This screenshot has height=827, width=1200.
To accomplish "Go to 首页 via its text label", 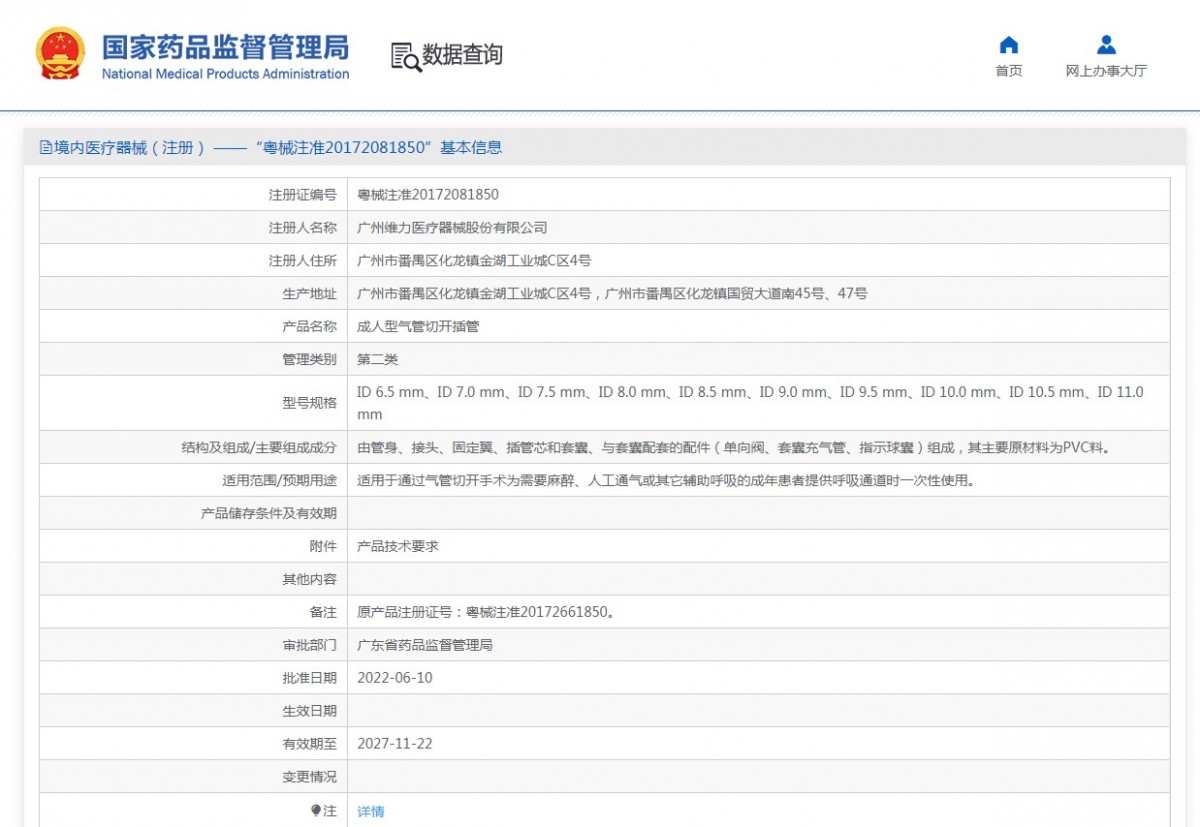I will [x=1009, y=71].
